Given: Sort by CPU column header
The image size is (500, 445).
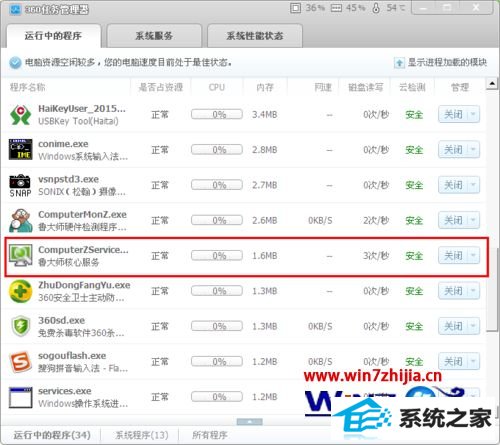Looking at the screenshot, I should [x=217, y=87].
